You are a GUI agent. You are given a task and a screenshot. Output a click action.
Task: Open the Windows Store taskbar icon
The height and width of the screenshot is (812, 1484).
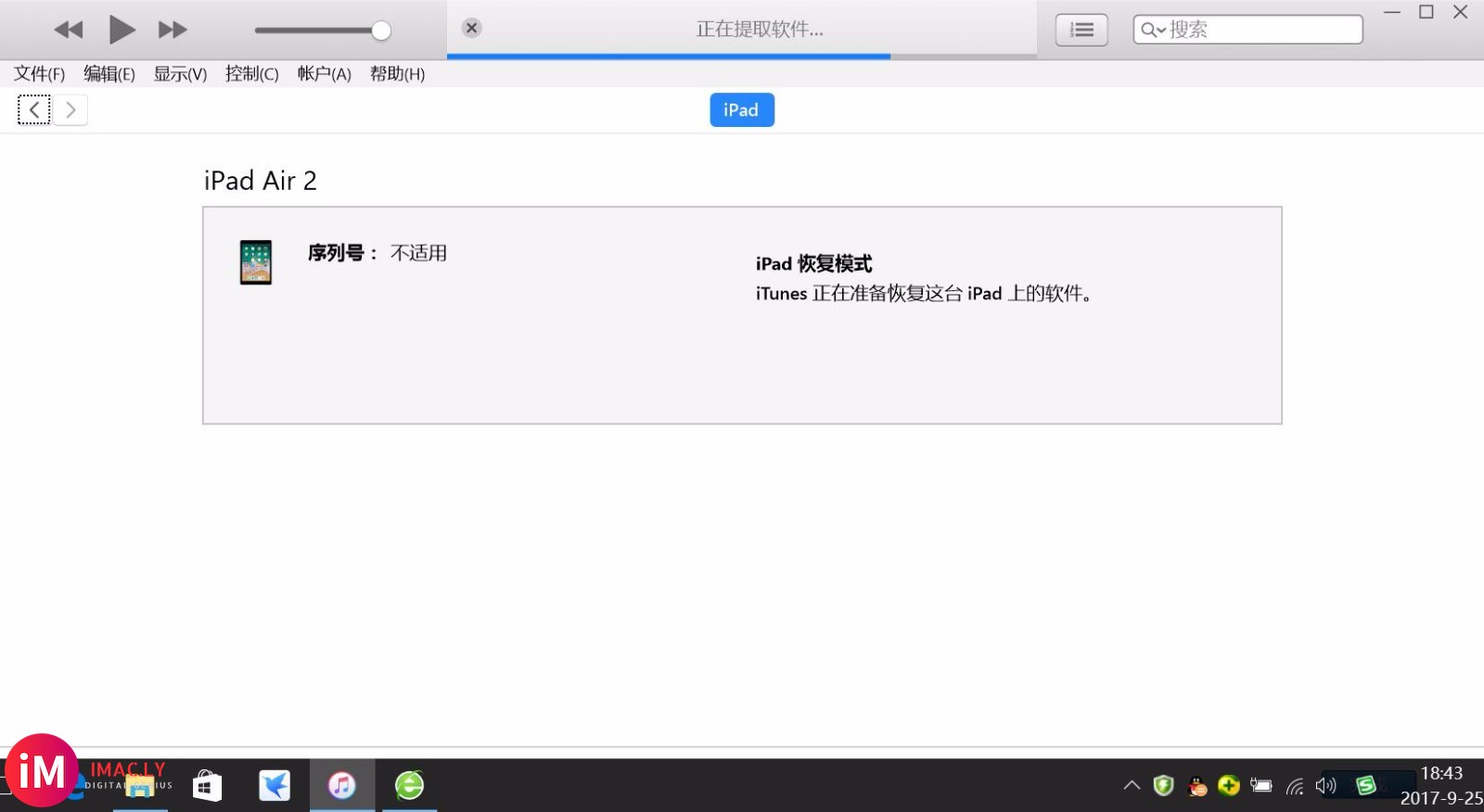(x=207, y=786)
